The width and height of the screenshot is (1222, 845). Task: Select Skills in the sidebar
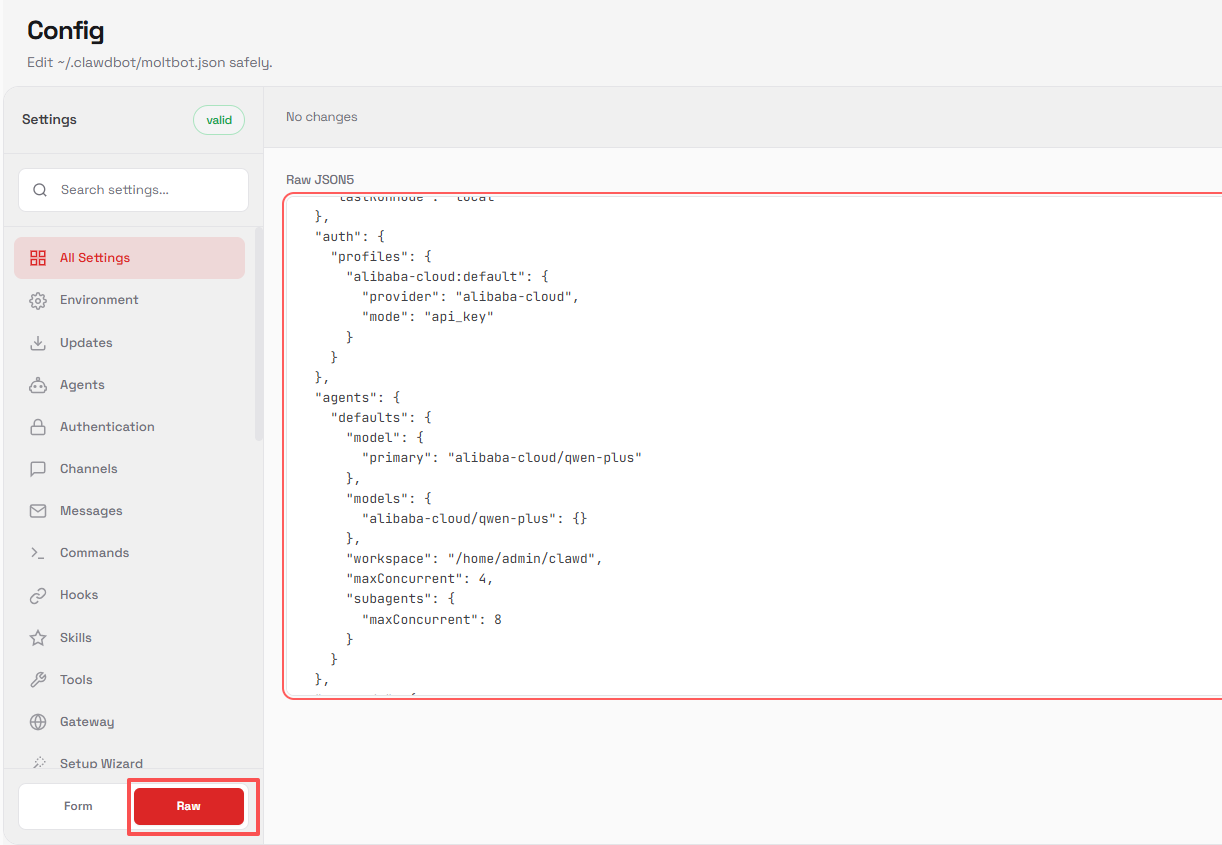click(x=129, y=638)
